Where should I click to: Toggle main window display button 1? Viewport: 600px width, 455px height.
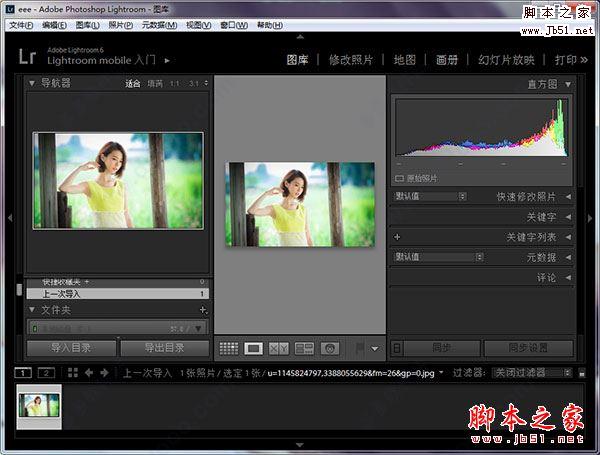click(x=23, y=373)
